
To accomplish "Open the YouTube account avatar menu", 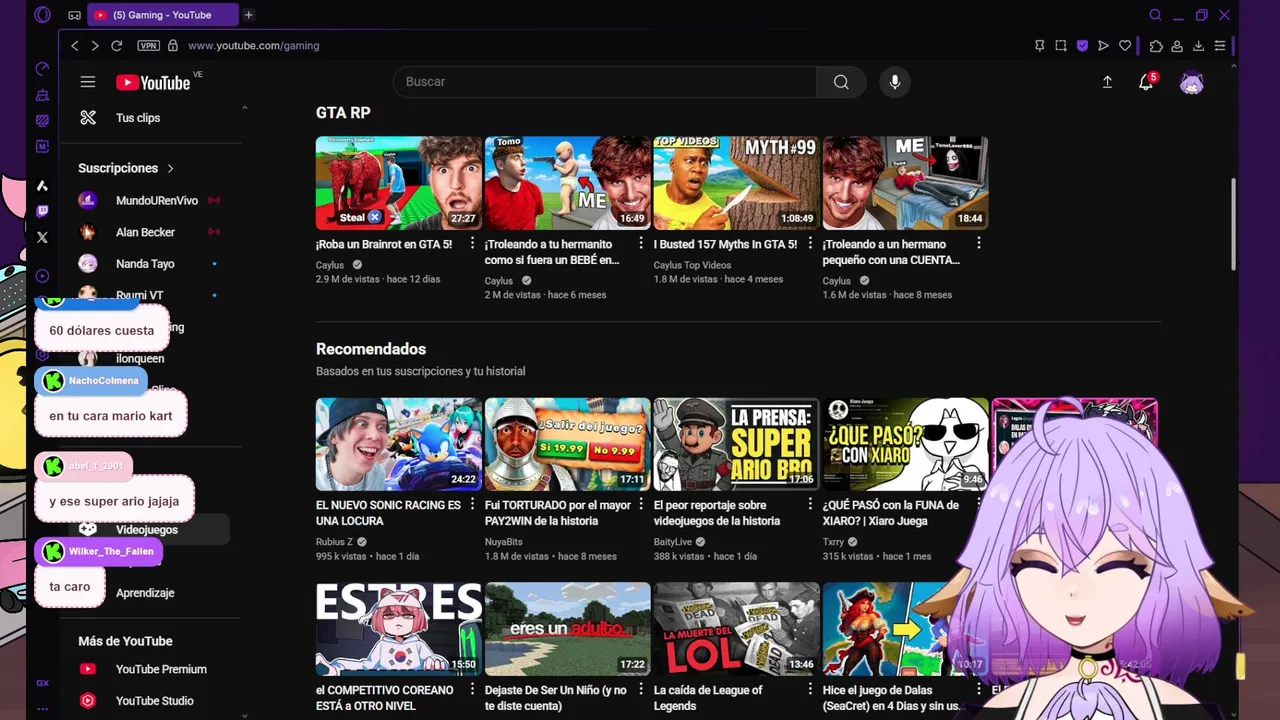I will click(x=1191, y=83).
